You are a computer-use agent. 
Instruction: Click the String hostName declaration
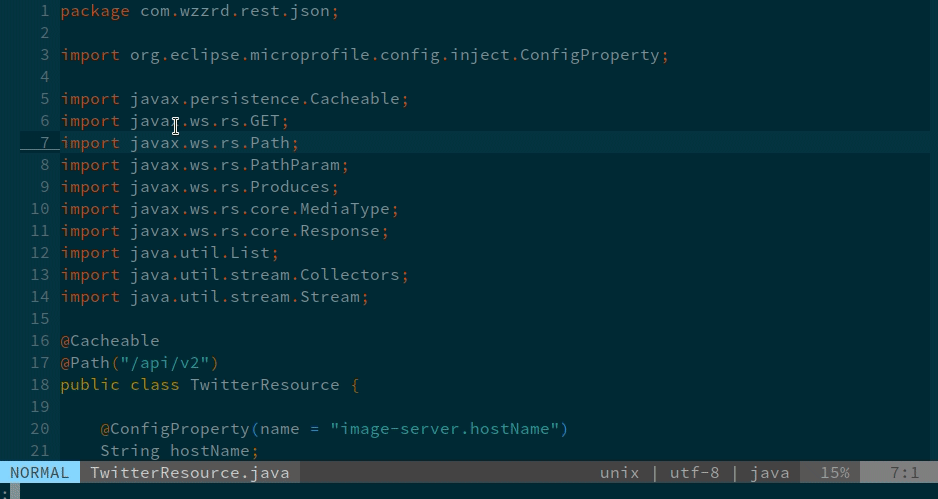tap(179, 451)
